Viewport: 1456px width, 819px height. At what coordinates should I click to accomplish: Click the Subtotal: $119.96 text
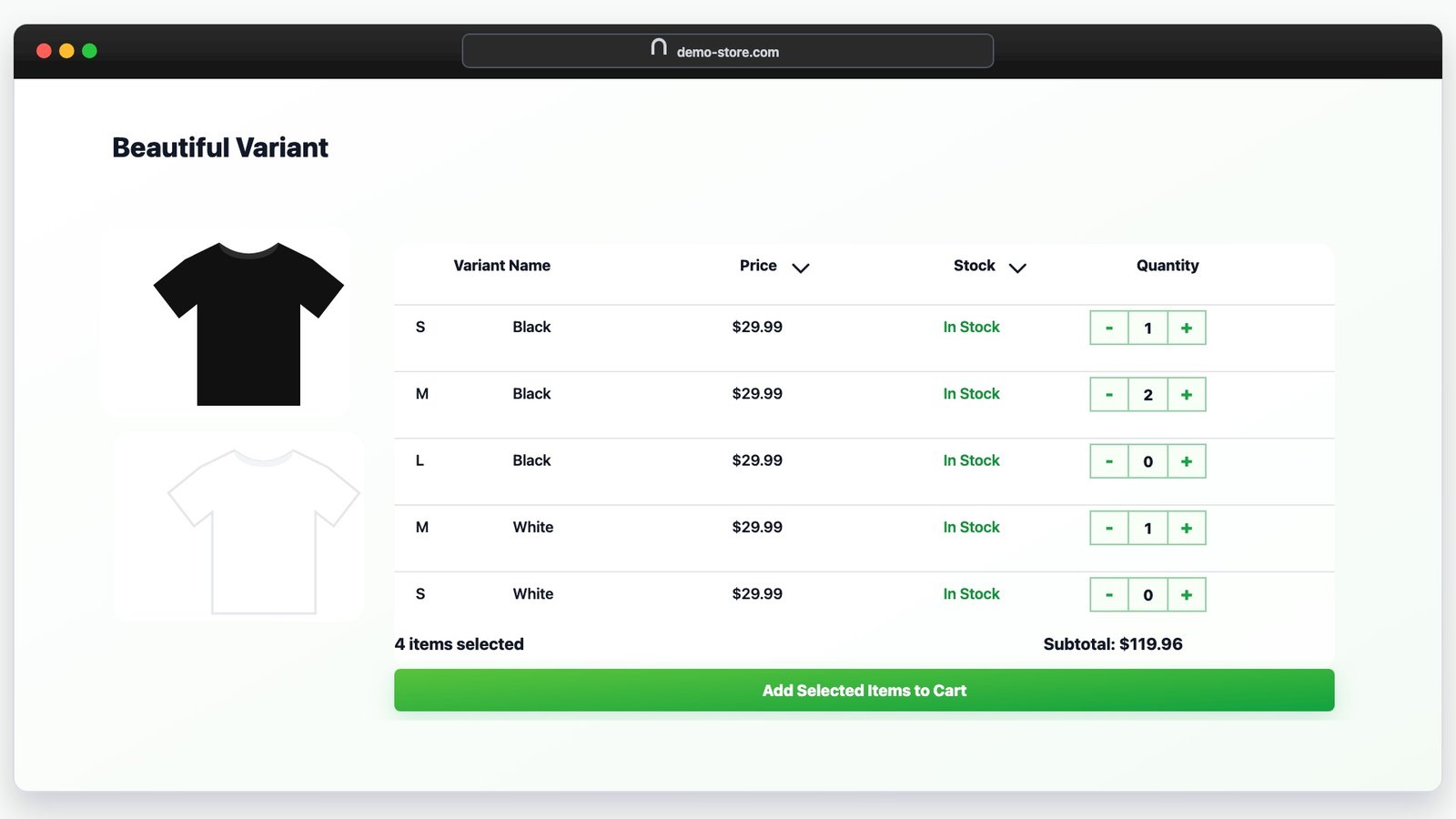[x=1113, y=644]
